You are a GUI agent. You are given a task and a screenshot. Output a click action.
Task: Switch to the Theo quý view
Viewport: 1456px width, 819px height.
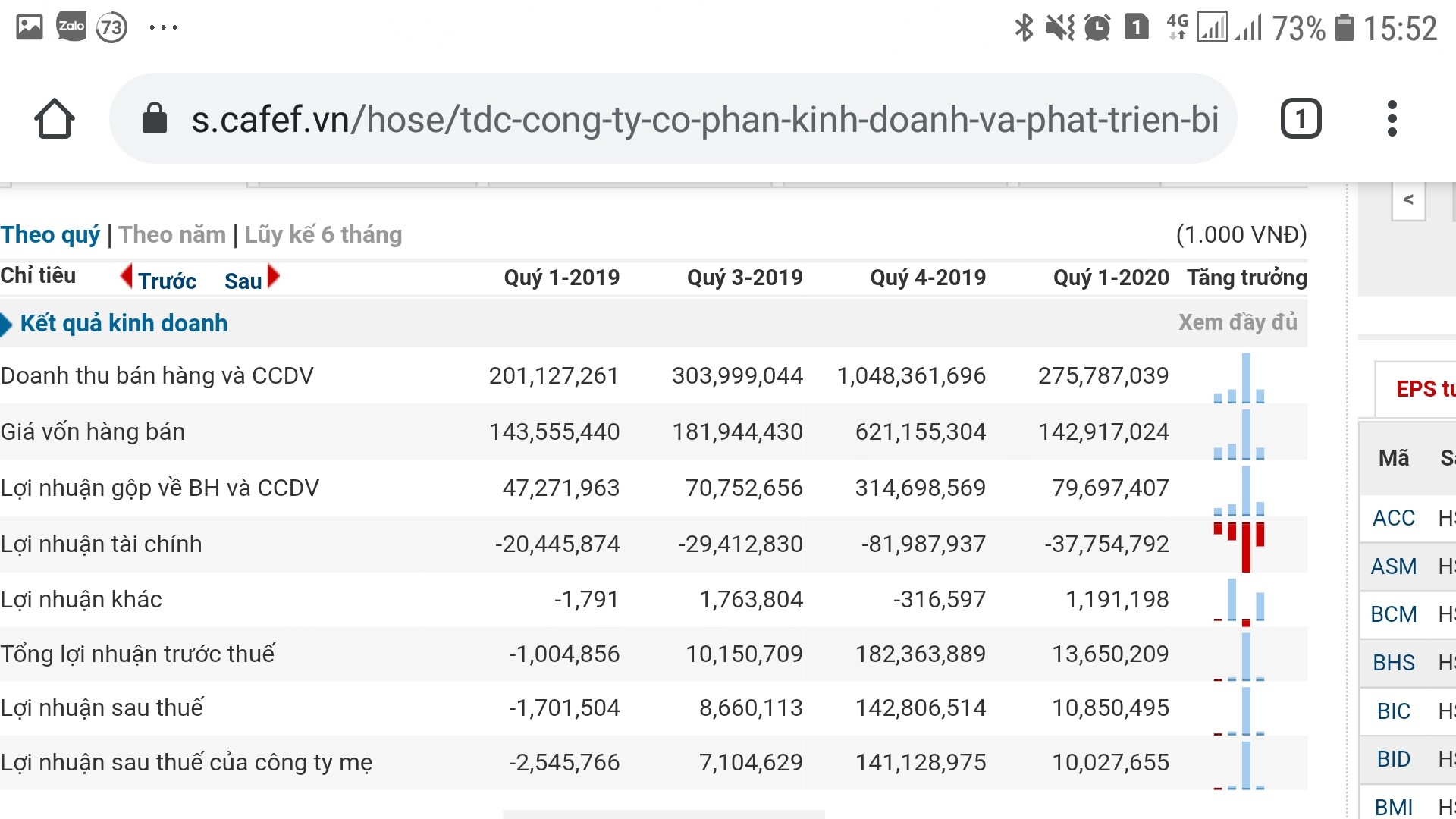[50, 235]
